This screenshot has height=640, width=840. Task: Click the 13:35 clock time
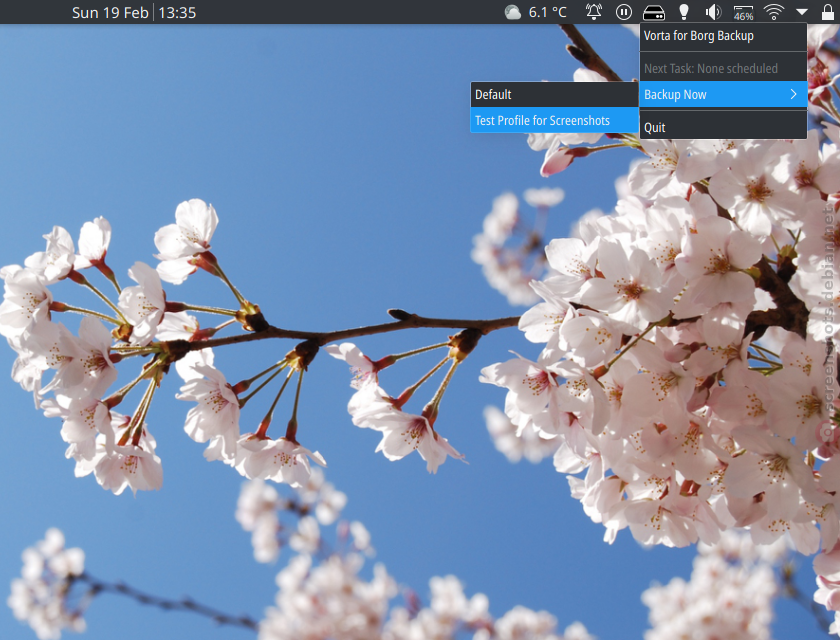177,13
